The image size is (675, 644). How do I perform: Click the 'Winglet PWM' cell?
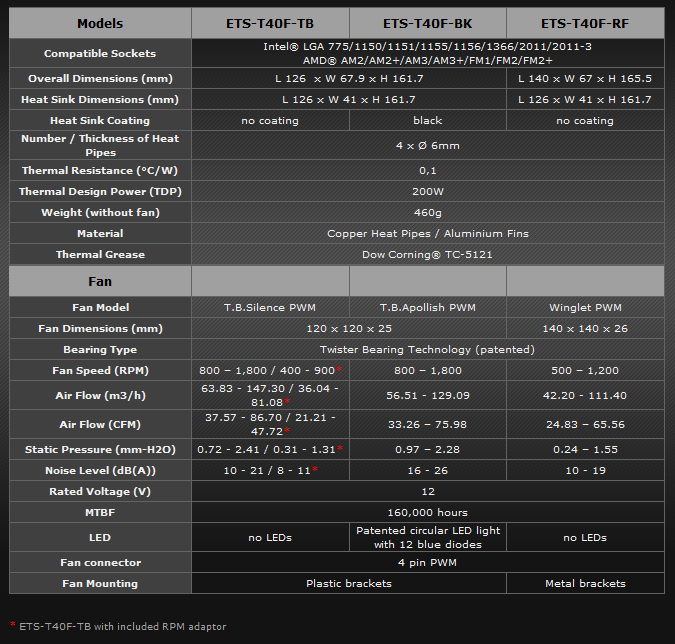[585, 307]
